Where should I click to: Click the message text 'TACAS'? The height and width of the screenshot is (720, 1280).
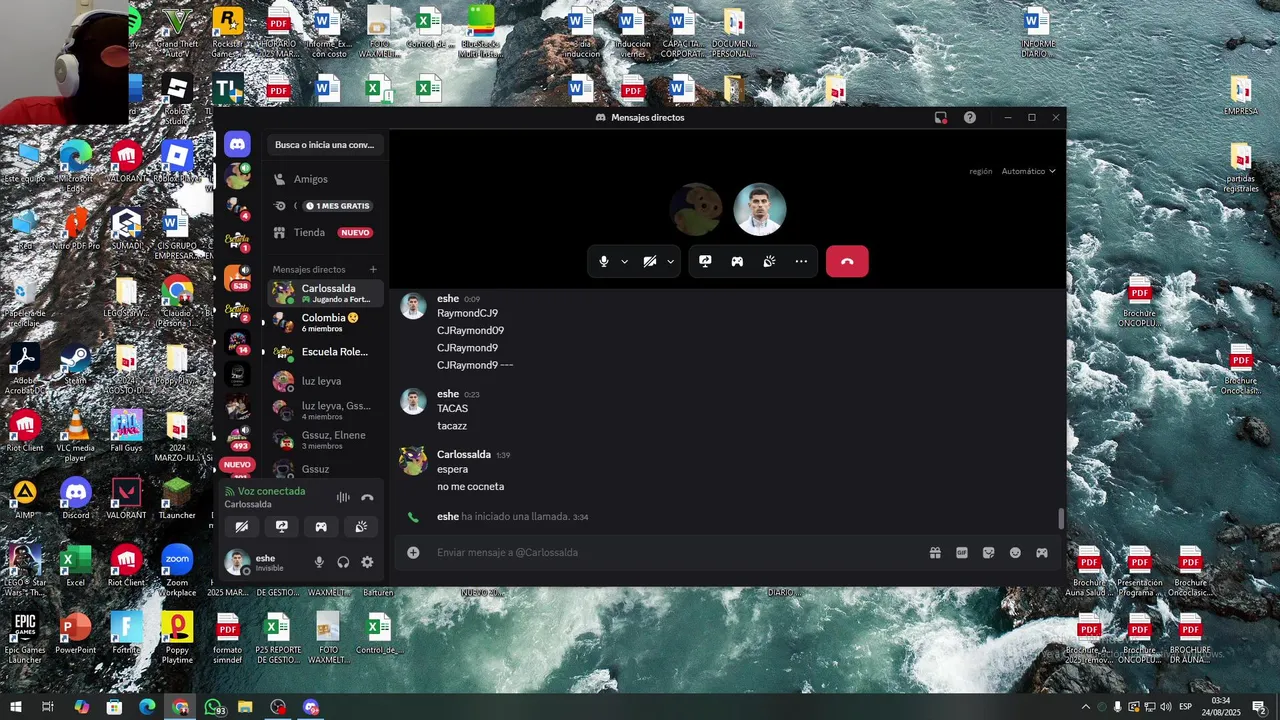[x=452, y=409]
